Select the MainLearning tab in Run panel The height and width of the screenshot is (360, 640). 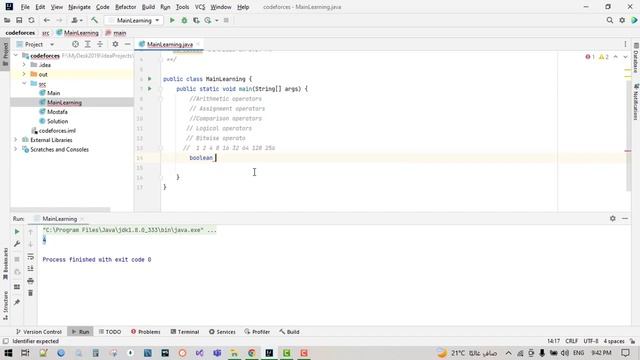[x=60, y=219]
